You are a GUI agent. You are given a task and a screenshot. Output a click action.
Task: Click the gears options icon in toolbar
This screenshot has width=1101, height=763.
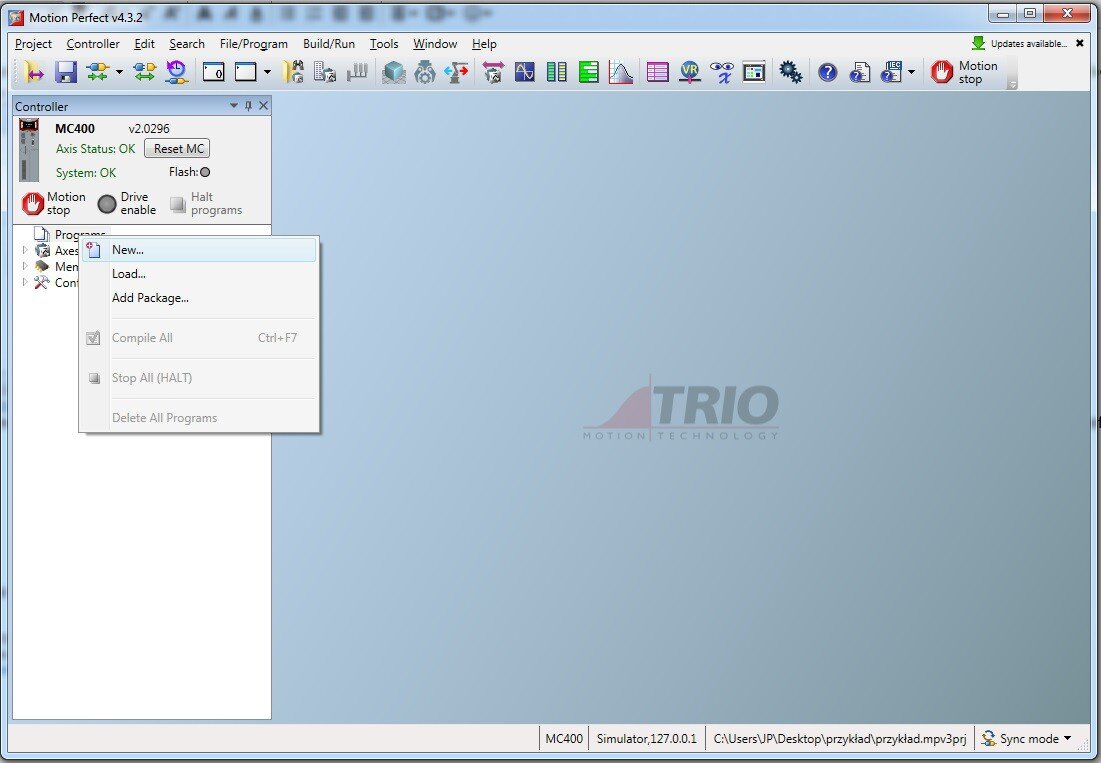tap(791, 72)
